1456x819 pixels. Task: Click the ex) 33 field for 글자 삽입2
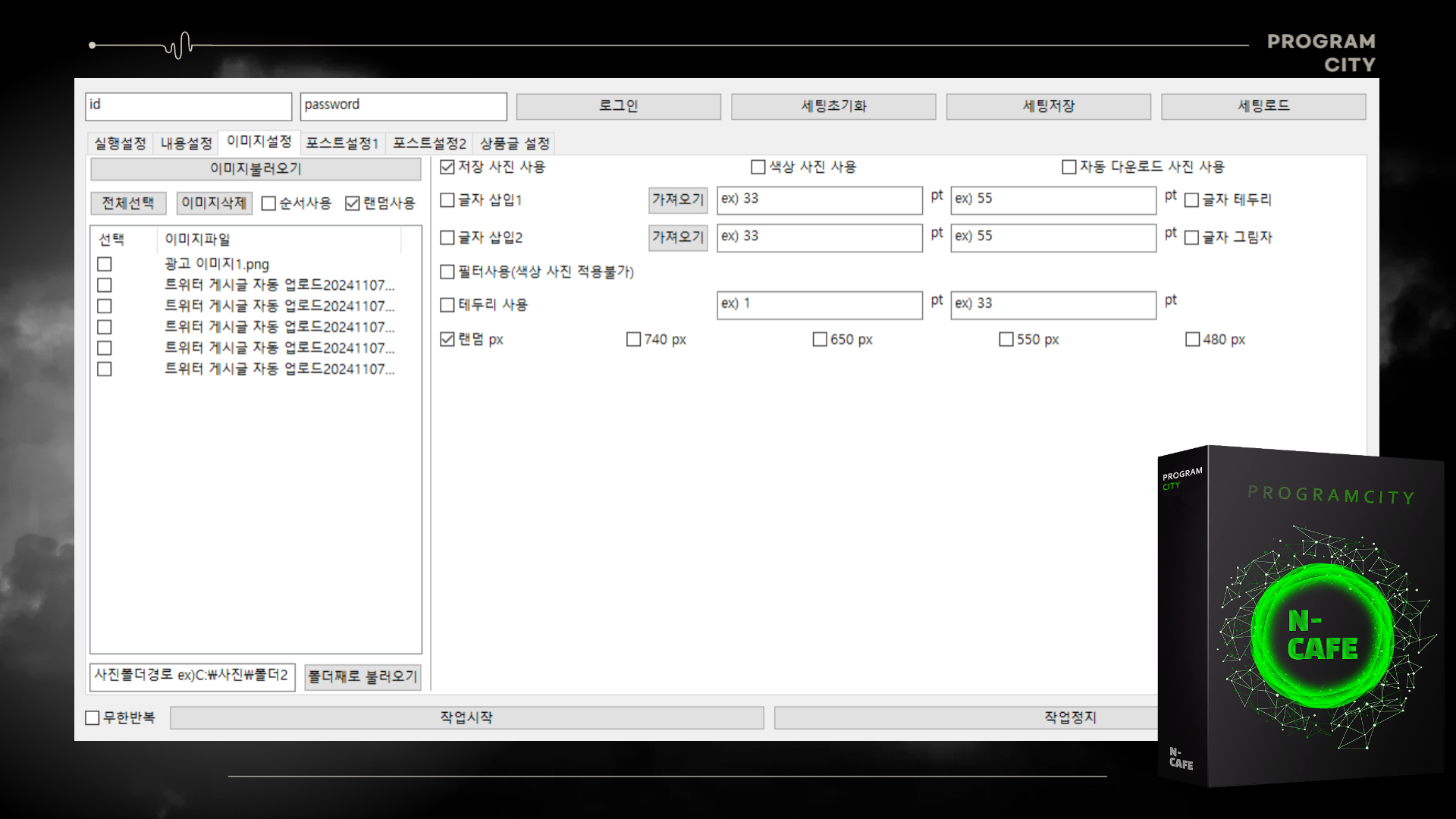point(820,238)
